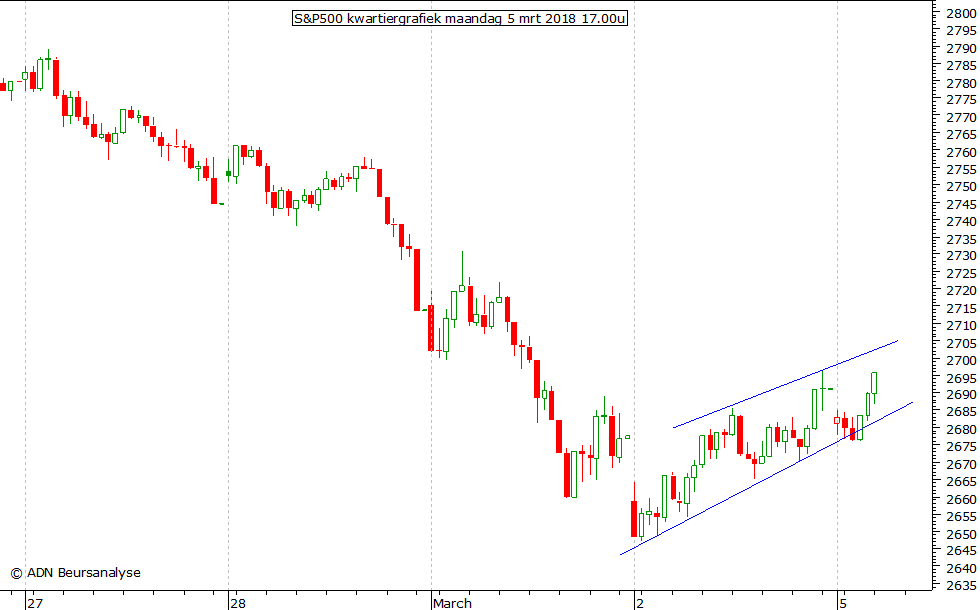Click the 2780 price level label
This screenshot has height=610, width=980.
(961, 82)
